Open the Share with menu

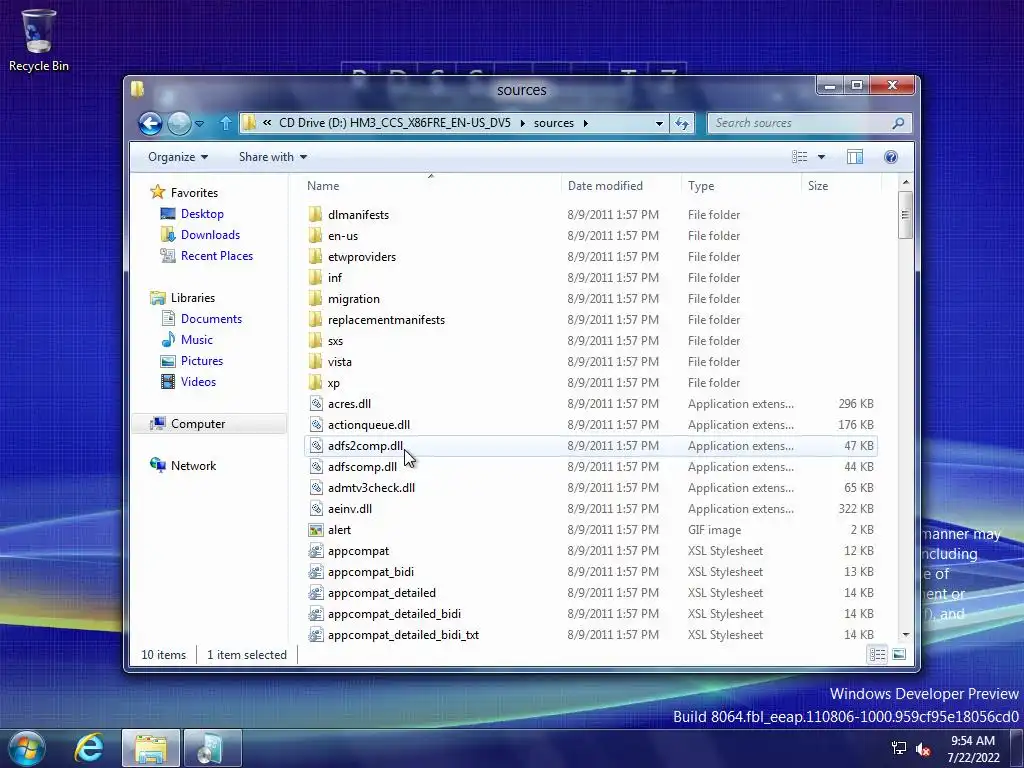272,157
